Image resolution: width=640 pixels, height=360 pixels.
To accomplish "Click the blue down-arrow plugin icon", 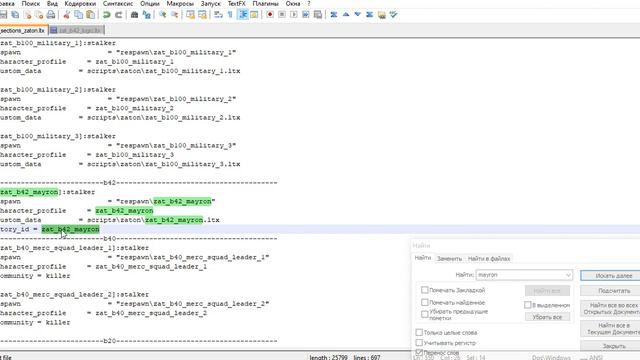I will (x=358, y=15).
